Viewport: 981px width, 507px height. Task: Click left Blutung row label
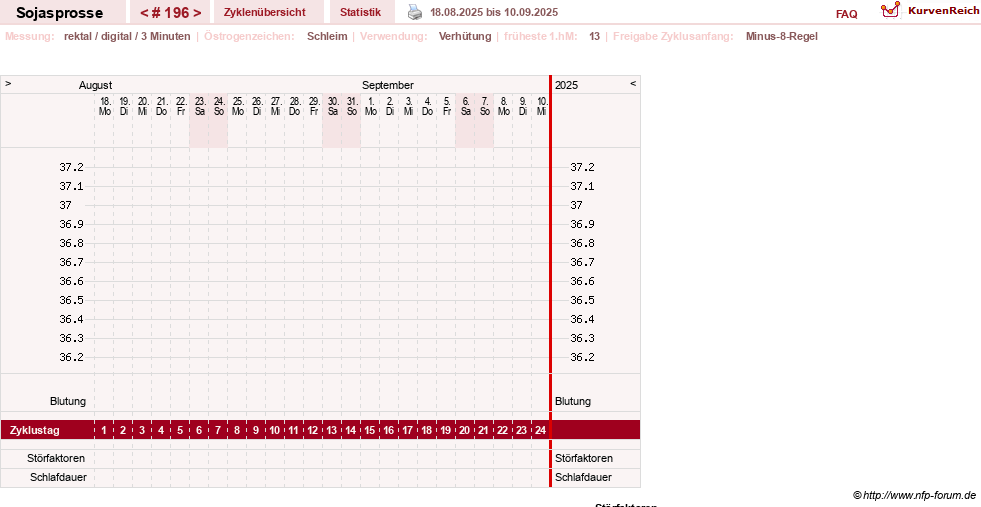pyautogui.click(x=68, y=401)
